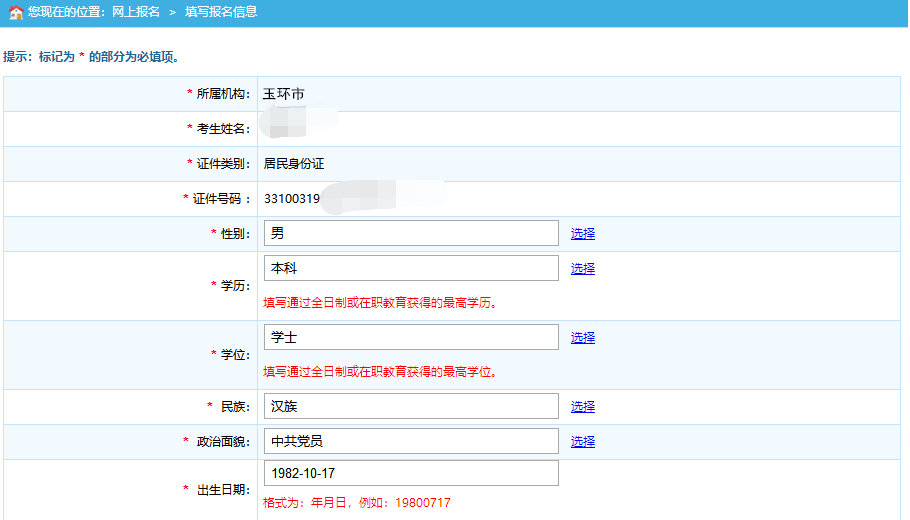Click the 玉环市 institution value

(x=284, y=94)
